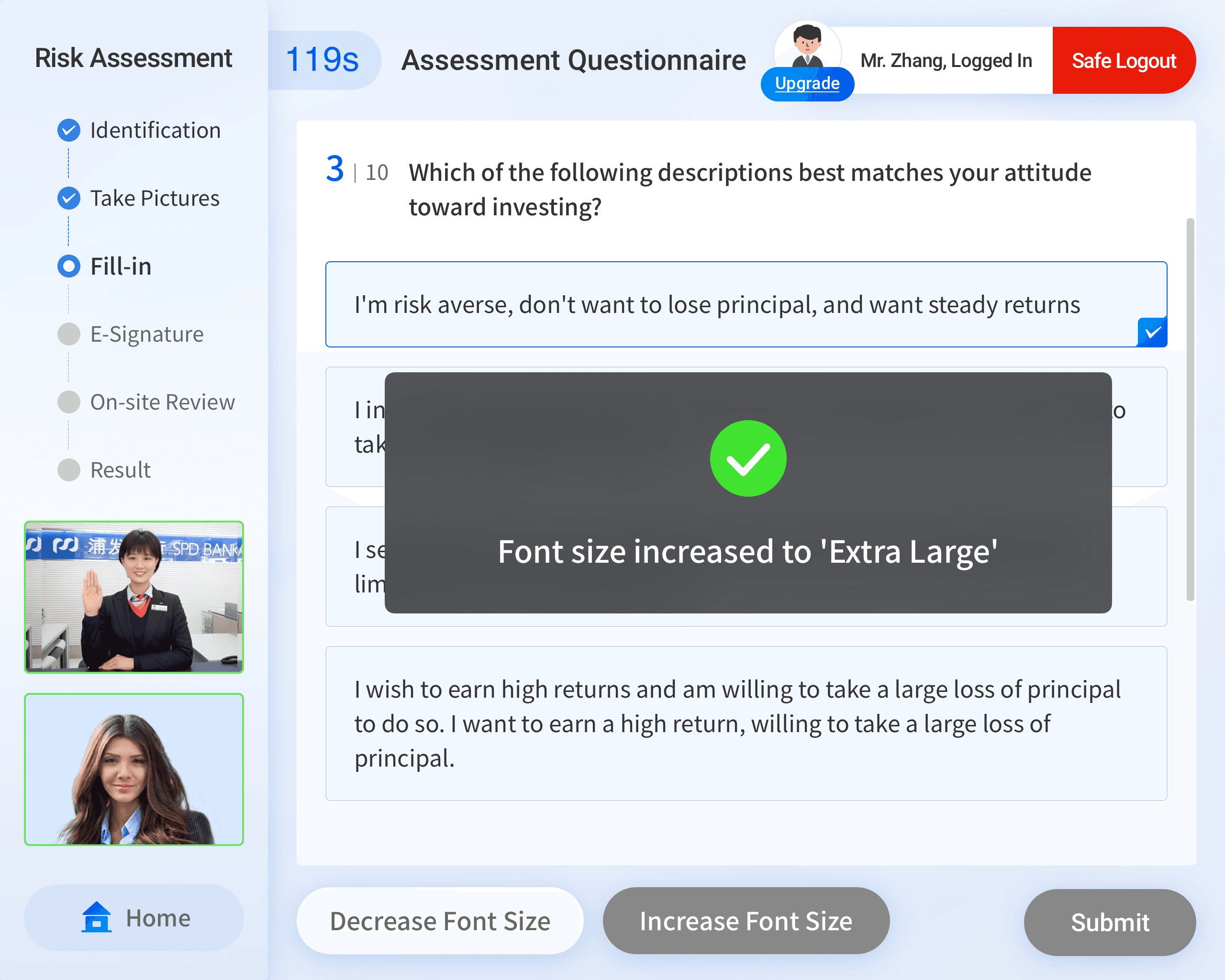Open the E-Signature step label

[x=146, y=334]
